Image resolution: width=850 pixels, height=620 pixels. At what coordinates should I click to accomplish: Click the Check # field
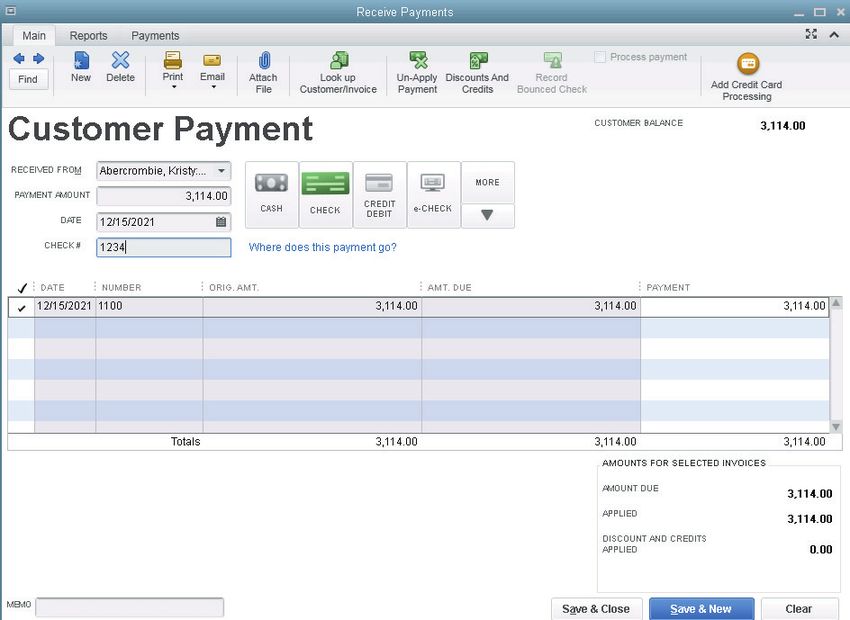pyautogui.click(x=164, y=247)
